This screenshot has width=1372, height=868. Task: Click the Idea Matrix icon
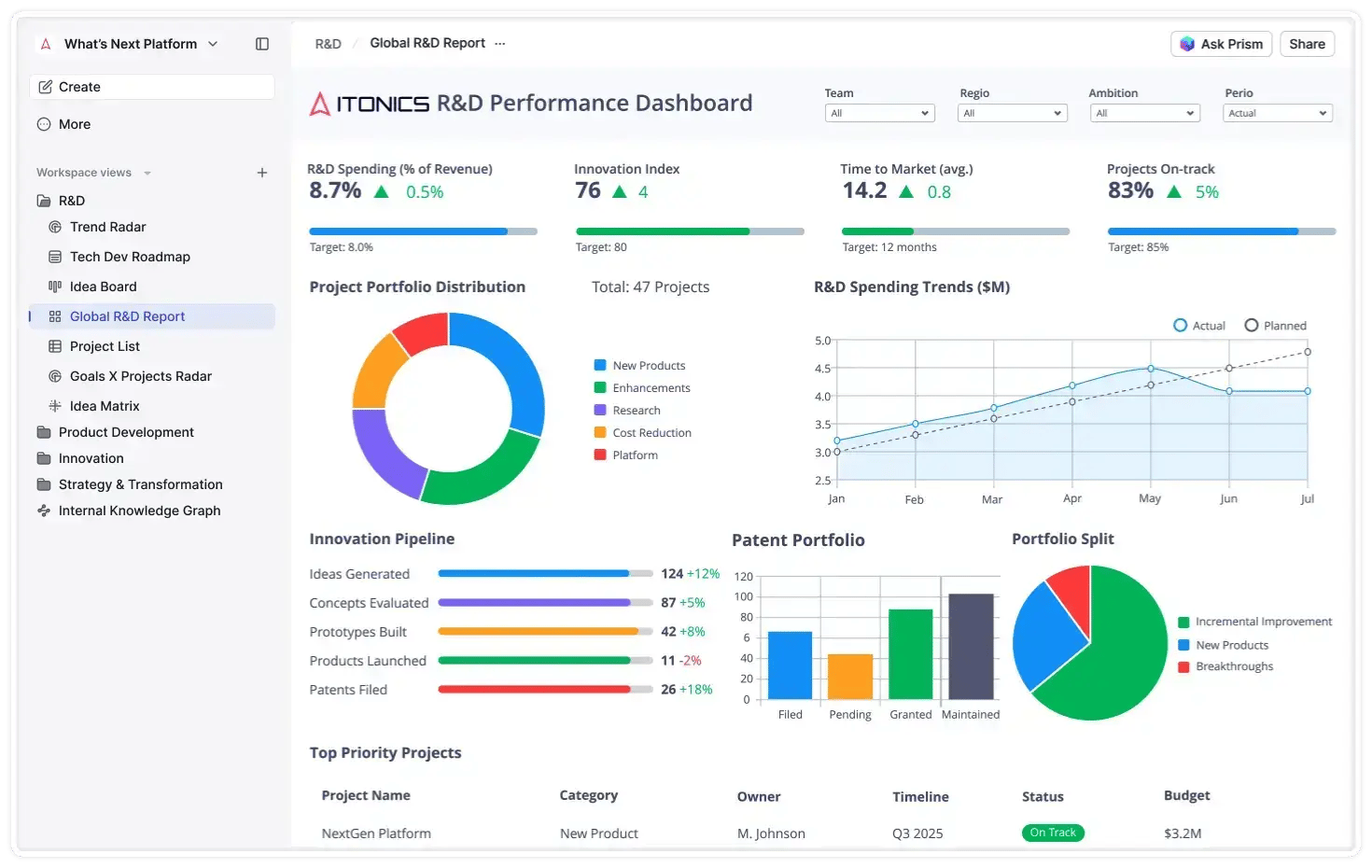click(x=55, y=406)
